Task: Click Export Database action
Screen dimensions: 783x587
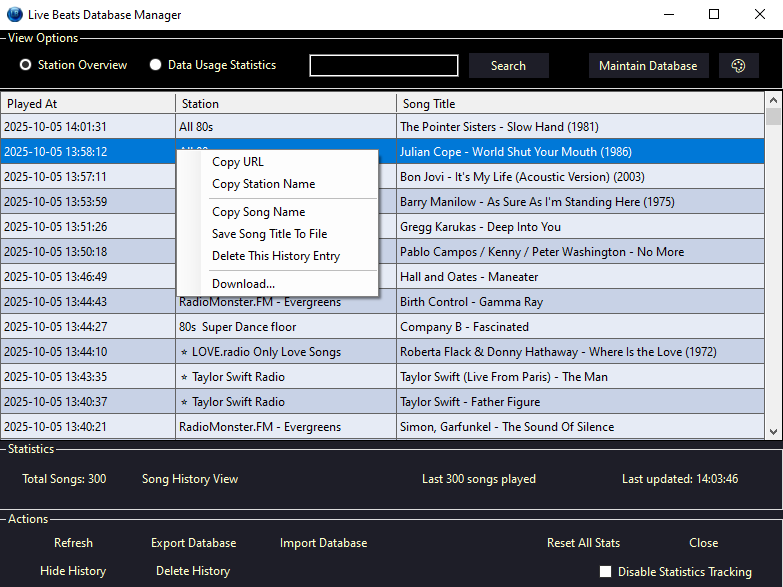Action: (x=193, y=543)
